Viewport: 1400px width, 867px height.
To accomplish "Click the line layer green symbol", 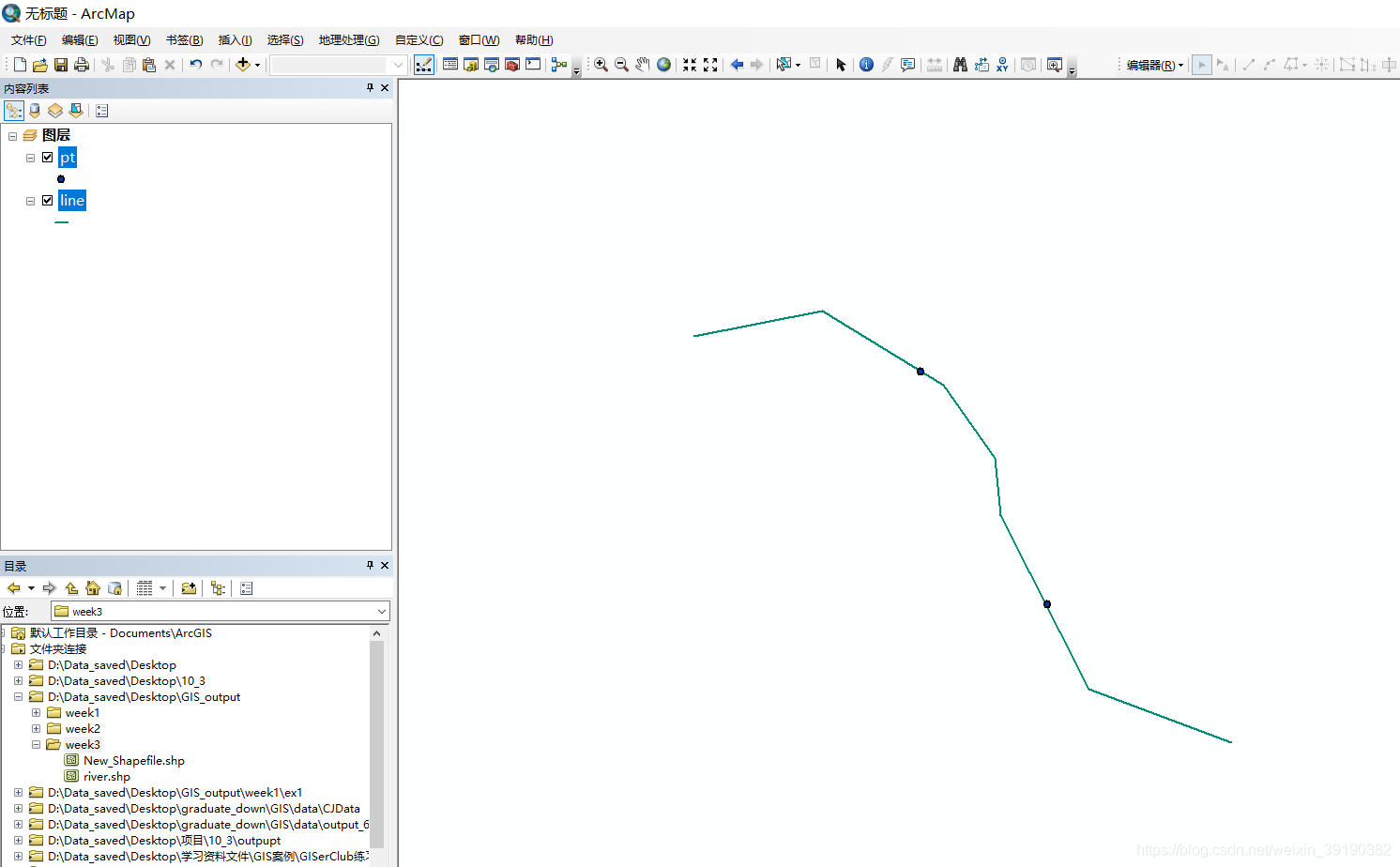I will 62,222.
